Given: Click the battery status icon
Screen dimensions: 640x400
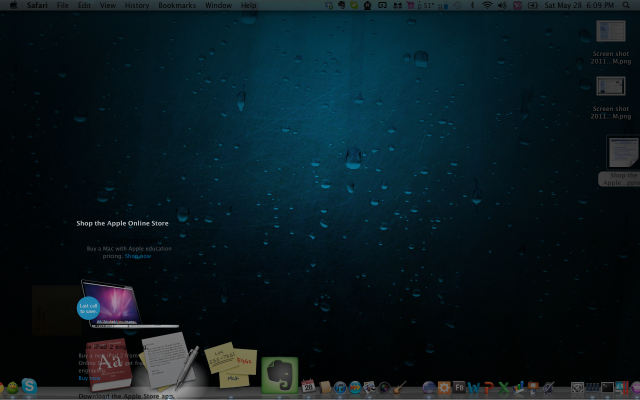Looking at the screenshot, I should [x=532, y=5].
